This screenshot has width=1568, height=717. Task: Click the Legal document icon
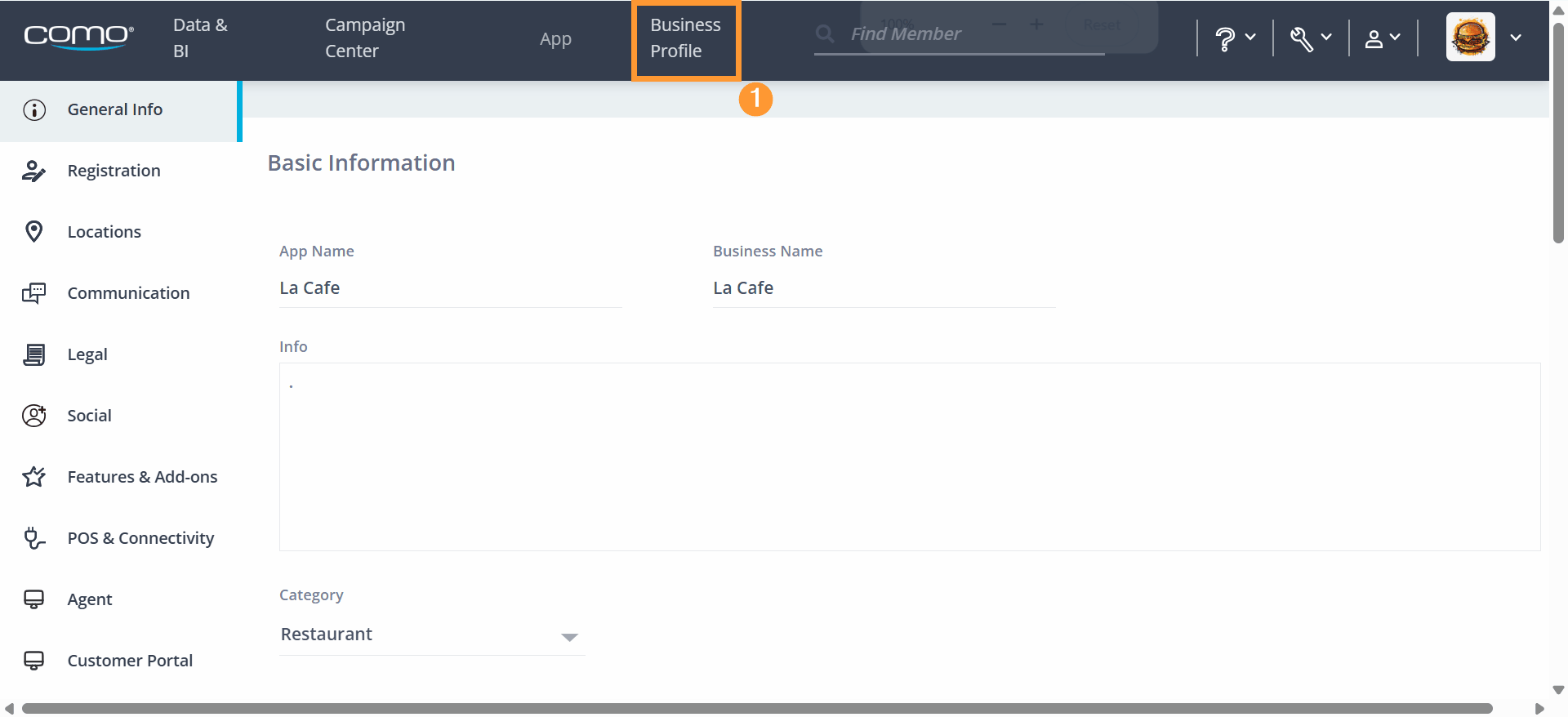click(x=34, y=354)
